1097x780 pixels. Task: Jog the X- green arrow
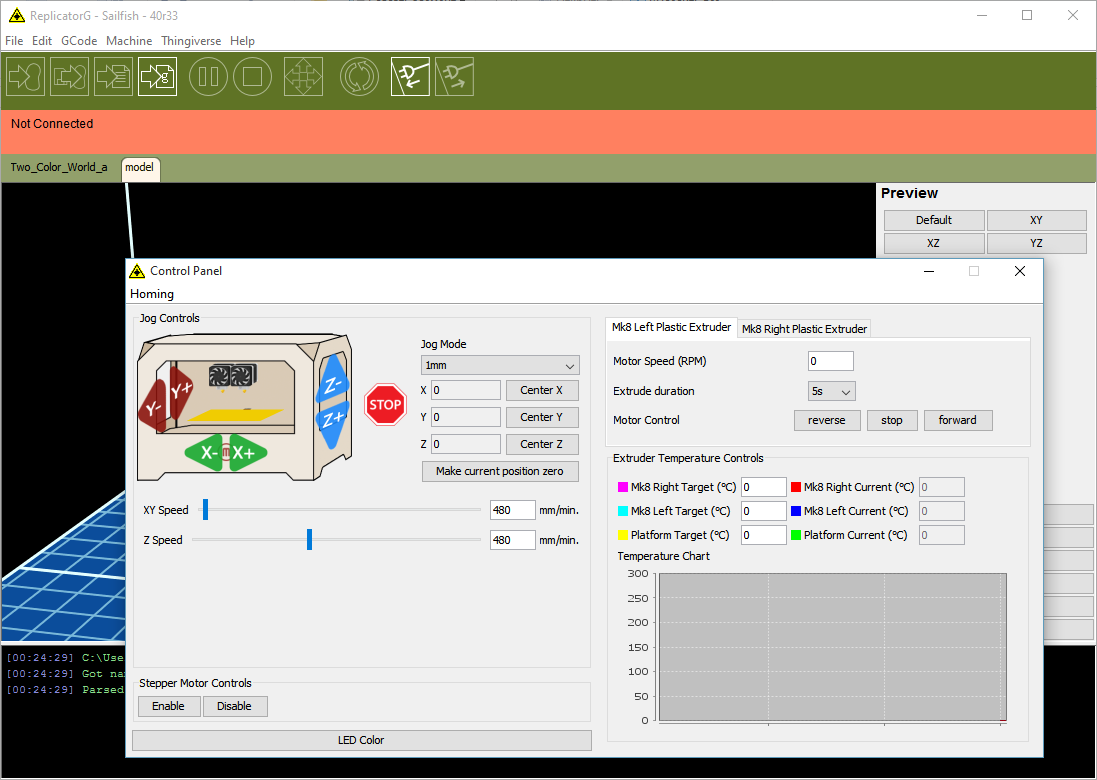(x=205, y=453)
